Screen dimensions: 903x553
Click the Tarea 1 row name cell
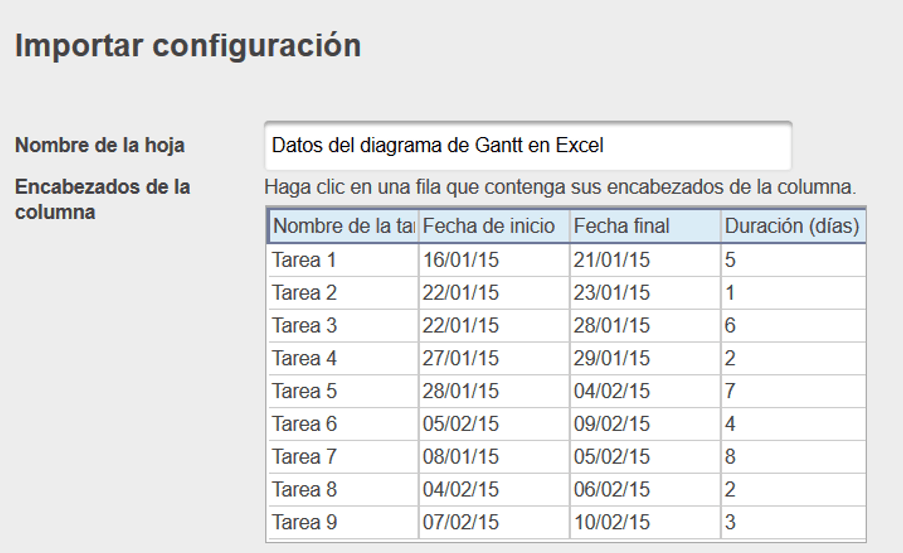click(343, 260)
